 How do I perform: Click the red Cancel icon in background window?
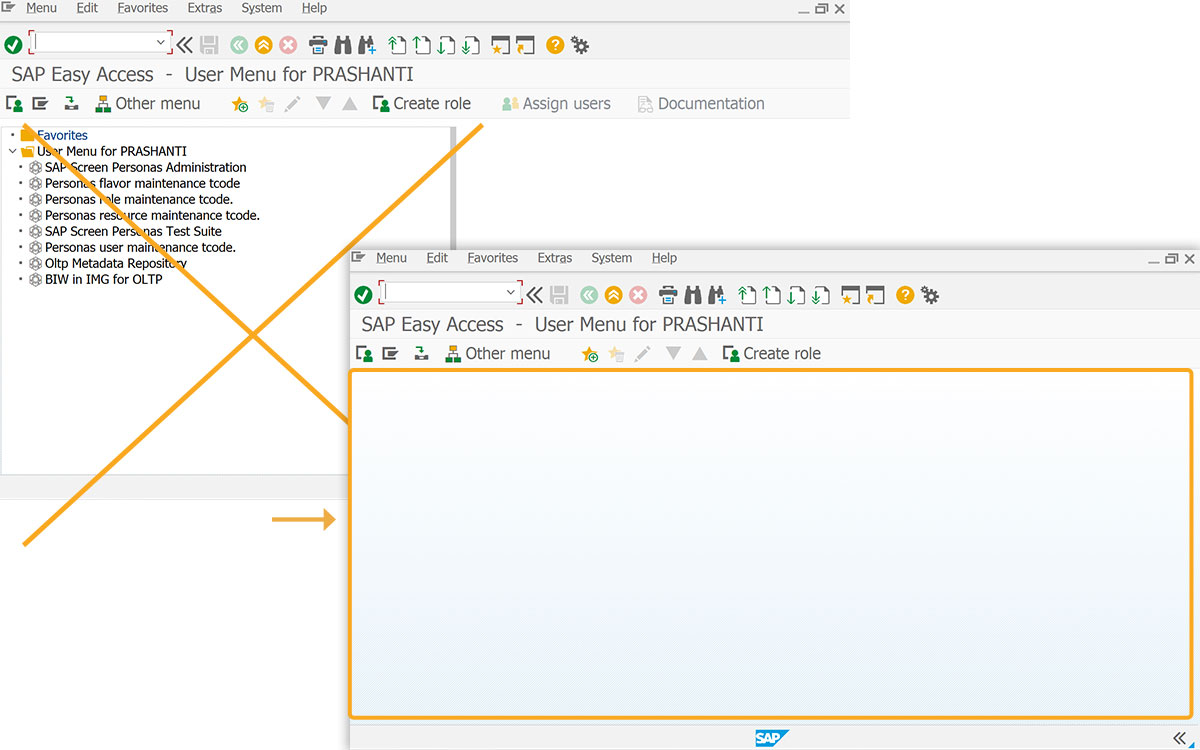click(288, 45)
